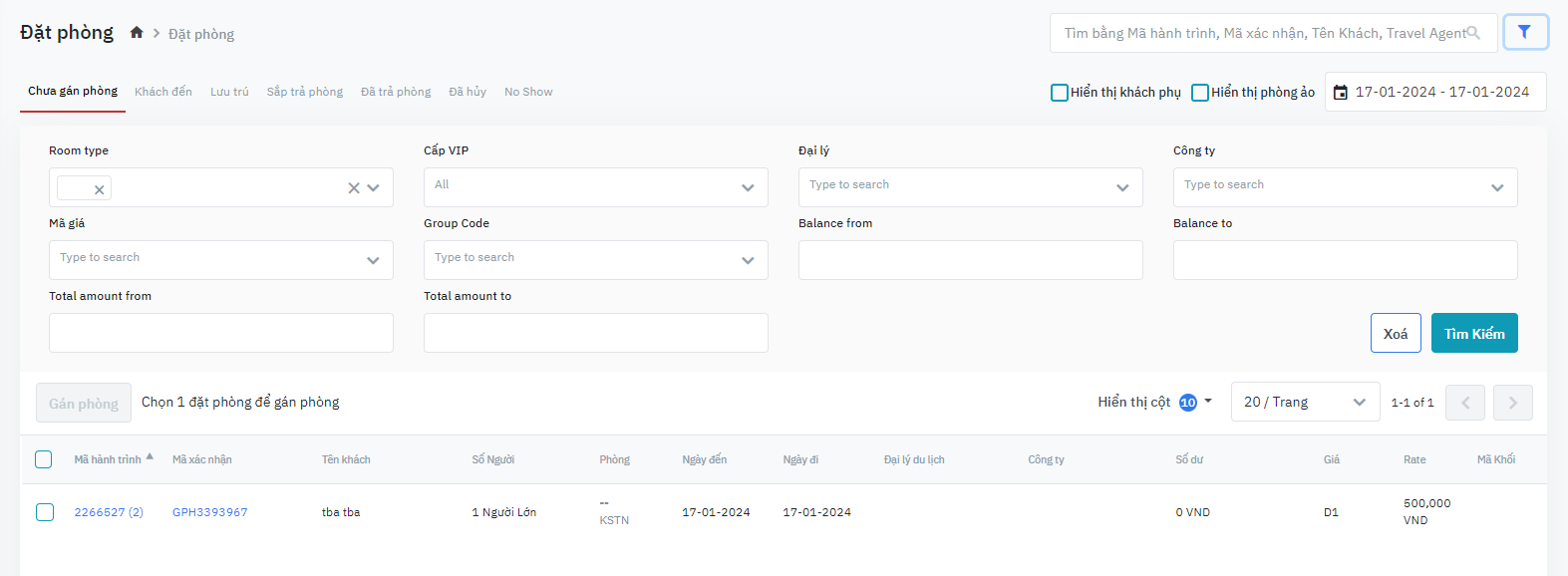Tick the select-all header checkbox
Viewport: 1568px width, 576px height.
point(44,459)
